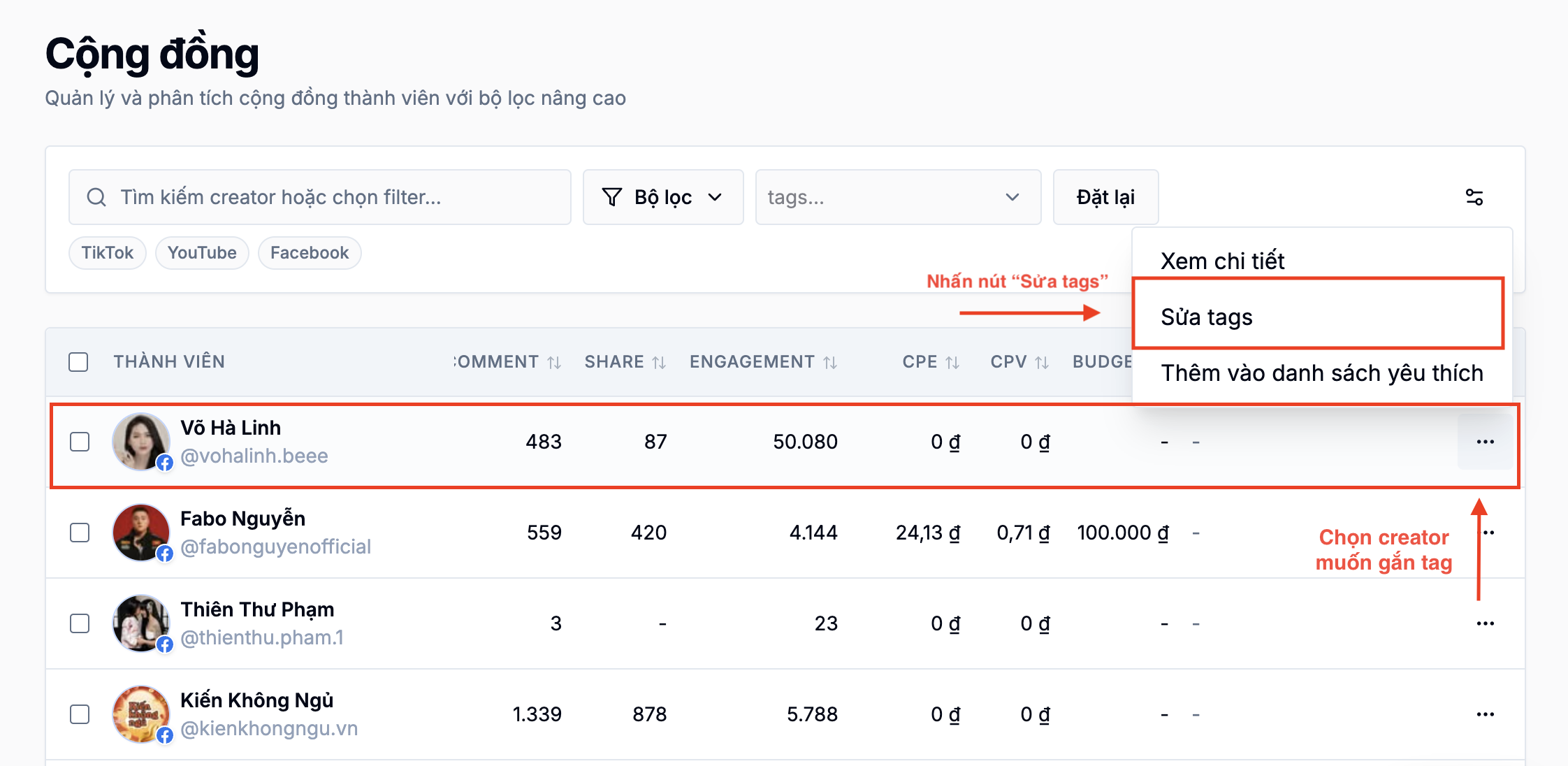Click the 24,13 ₫ CPE value

(928, 533)
